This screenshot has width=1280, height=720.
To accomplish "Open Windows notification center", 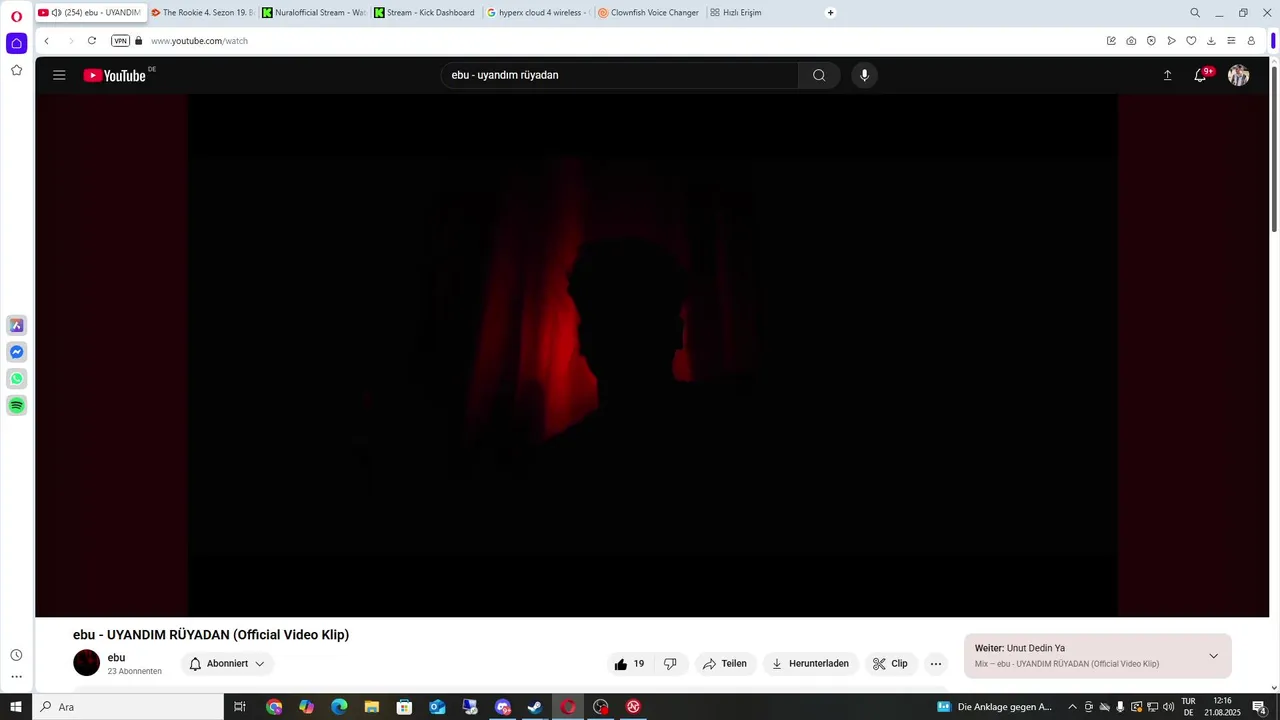I will click(x=1260, y=707).
